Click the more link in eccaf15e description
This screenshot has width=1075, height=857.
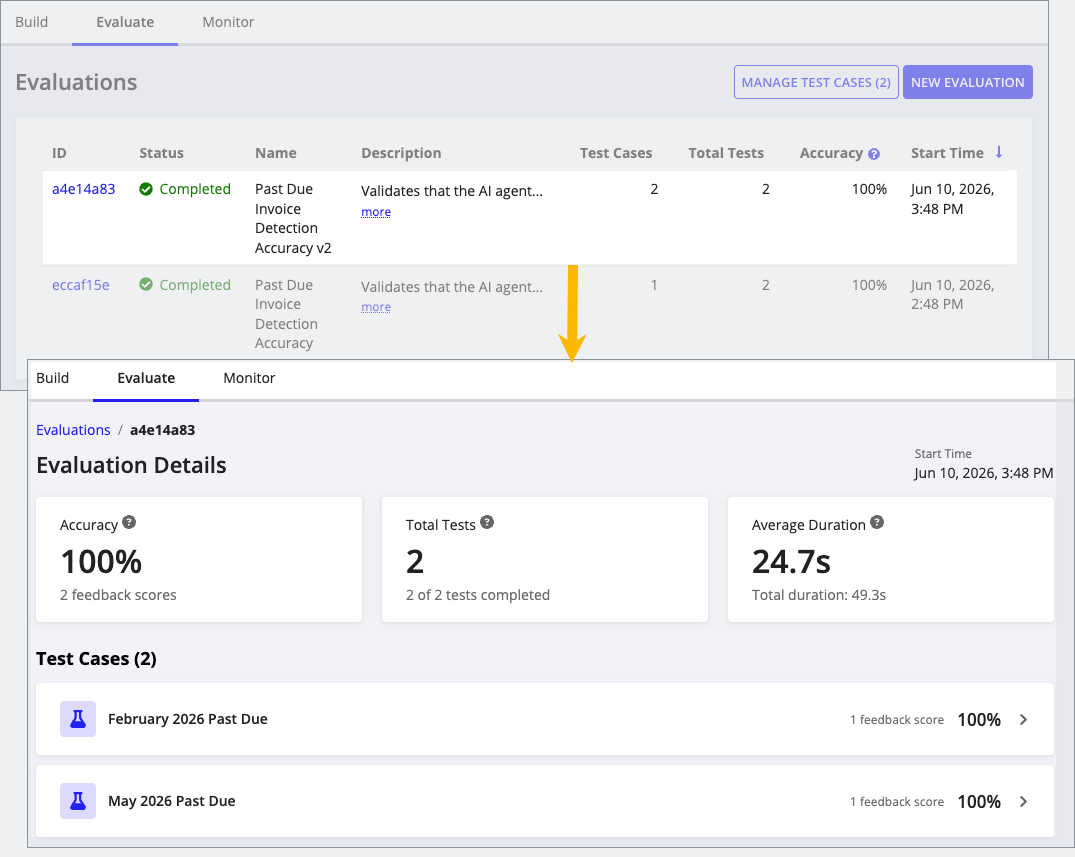click(x=376, y=306)
